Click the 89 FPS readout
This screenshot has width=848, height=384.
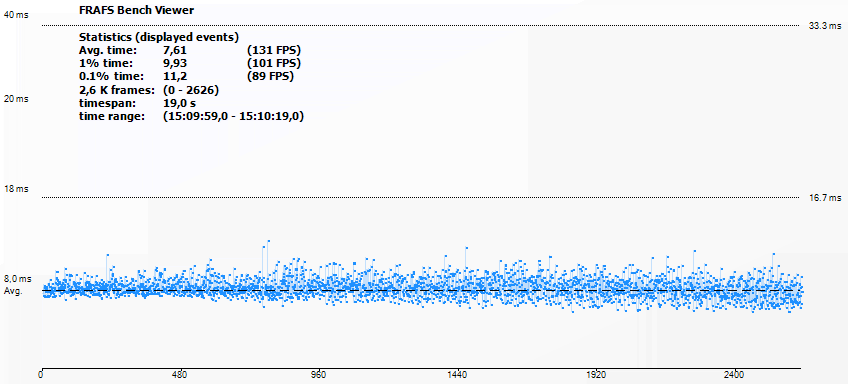coord(270,76)
